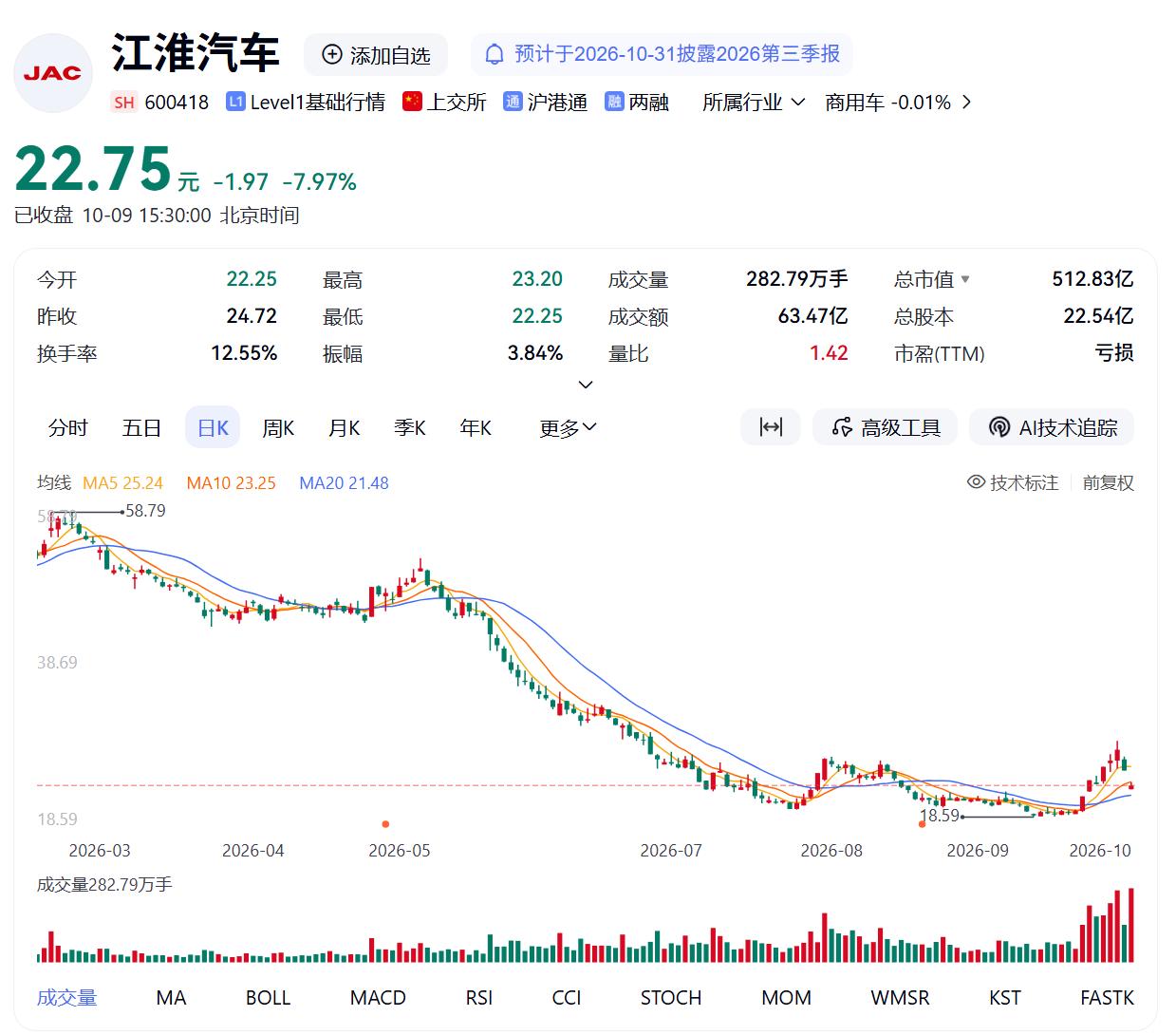Select the KST indicator tab
The height and width of the screenshot is (1035, 1176).
coord(1005,998)
